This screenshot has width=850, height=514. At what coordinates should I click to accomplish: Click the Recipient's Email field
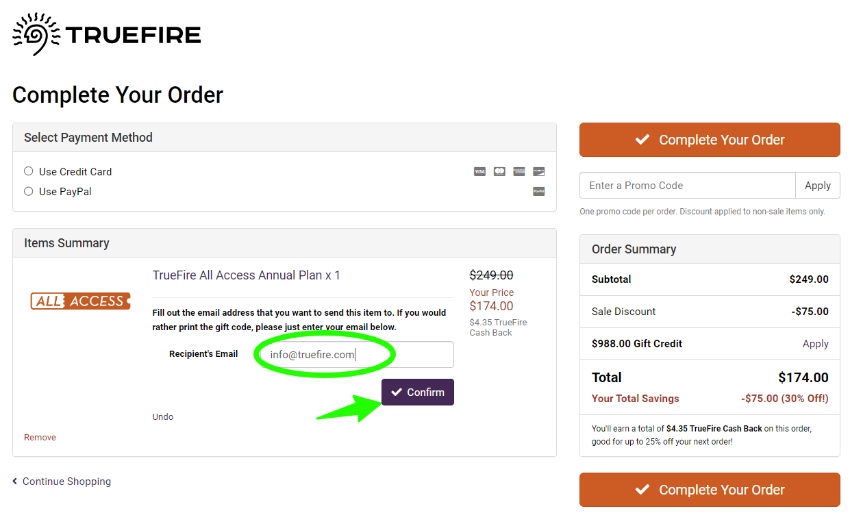point(357,355)
